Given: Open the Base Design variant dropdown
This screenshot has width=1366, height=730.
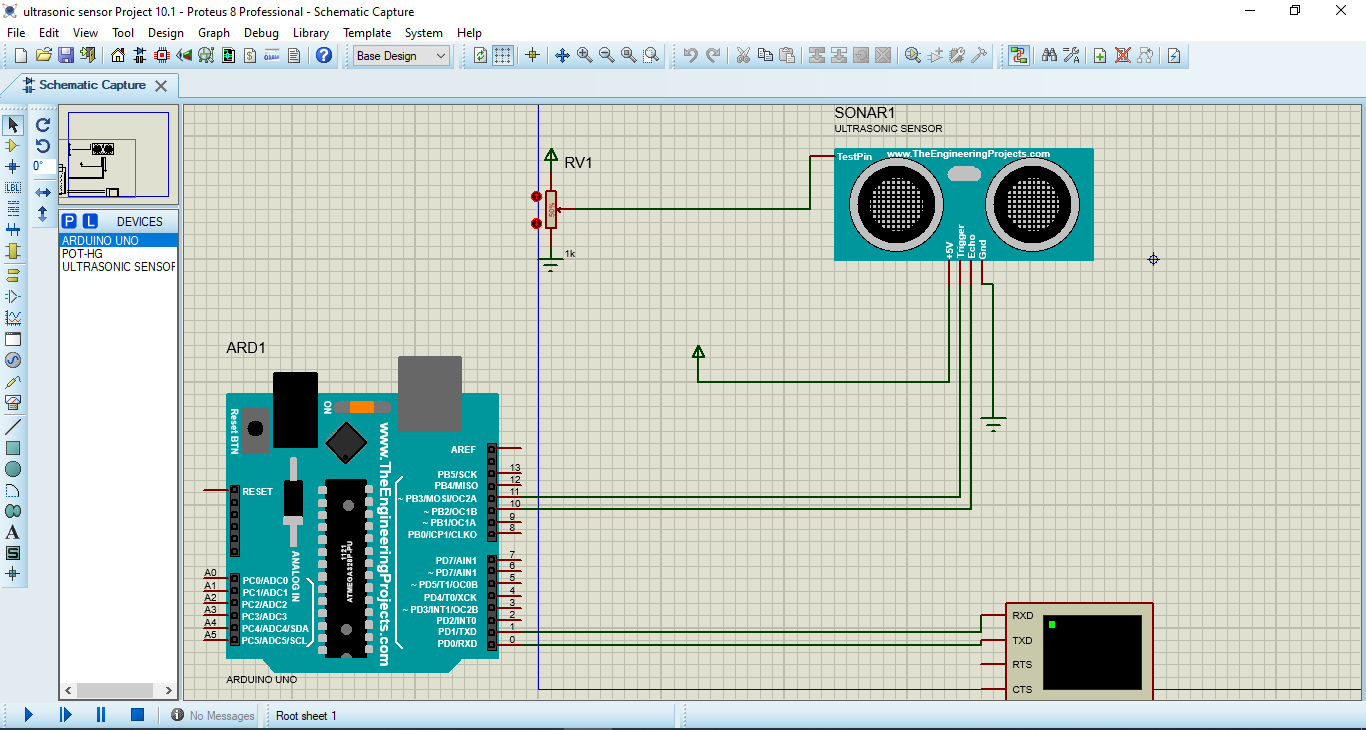Looking at the screenshot, I should coord(402,56).
